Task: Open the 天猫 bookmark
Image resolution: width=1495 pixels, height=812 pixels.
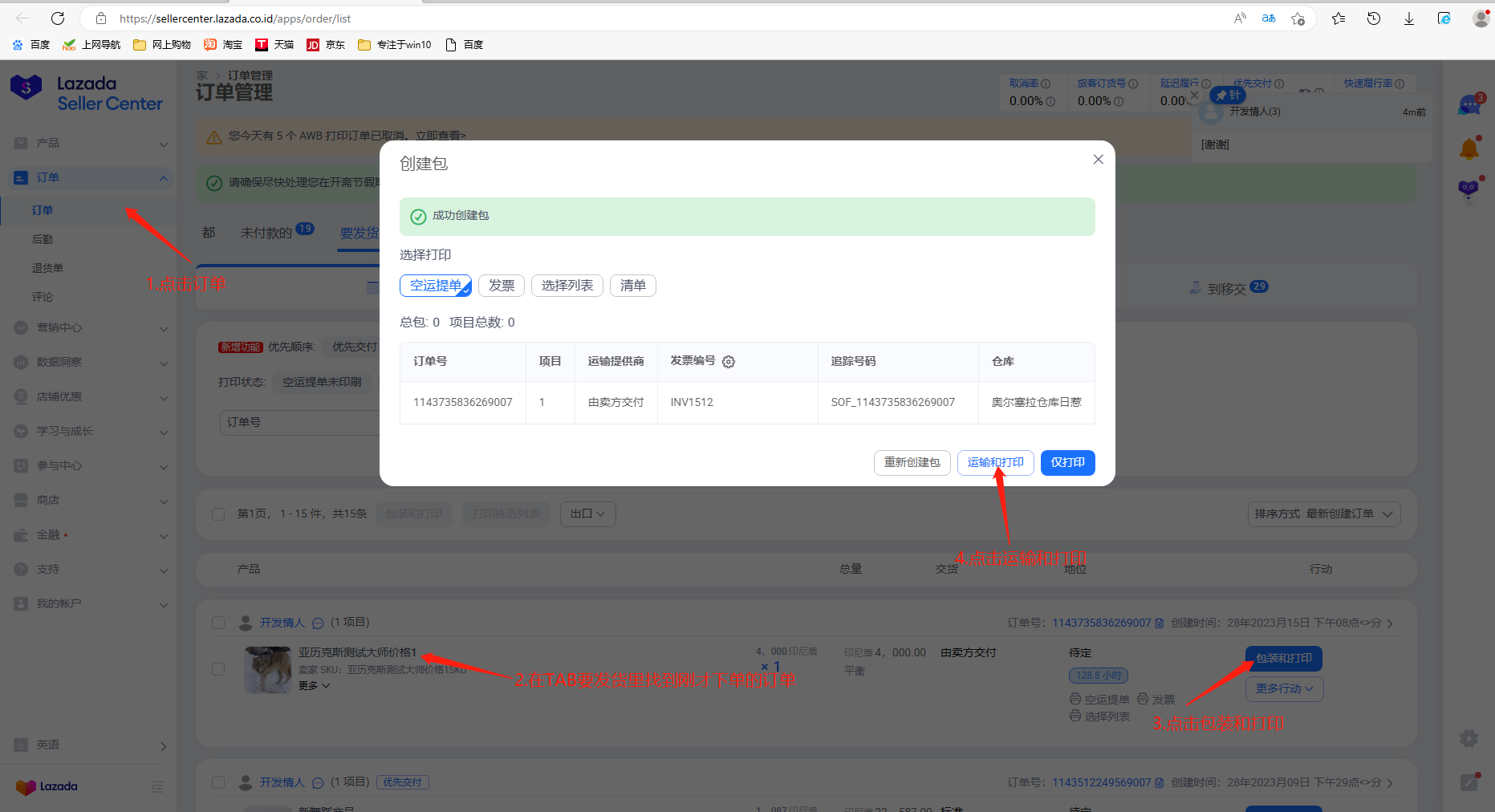Action: pos(274,45)
